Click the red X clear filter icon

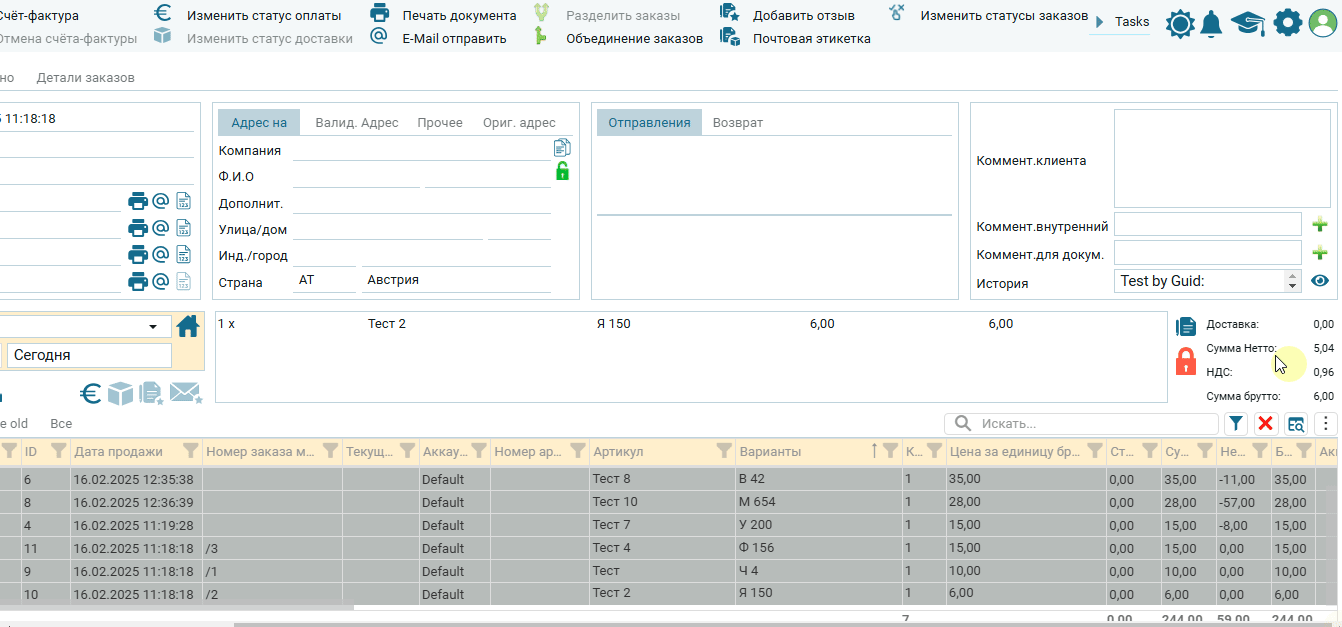[1266, 424]
